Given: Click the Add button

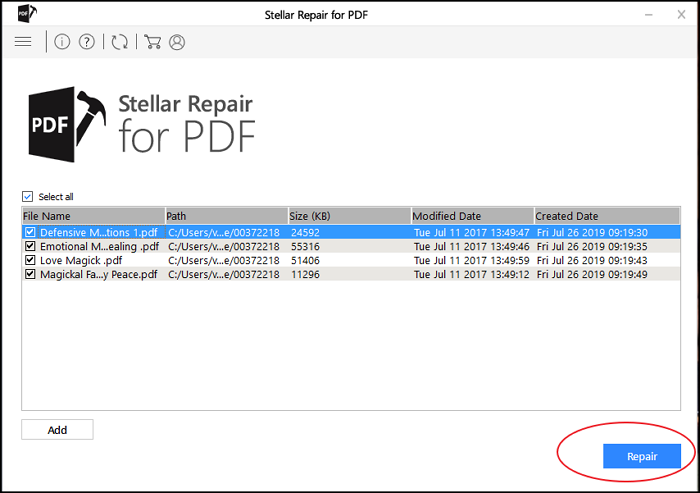Looking at the screenshot, I should pos(57,430).
